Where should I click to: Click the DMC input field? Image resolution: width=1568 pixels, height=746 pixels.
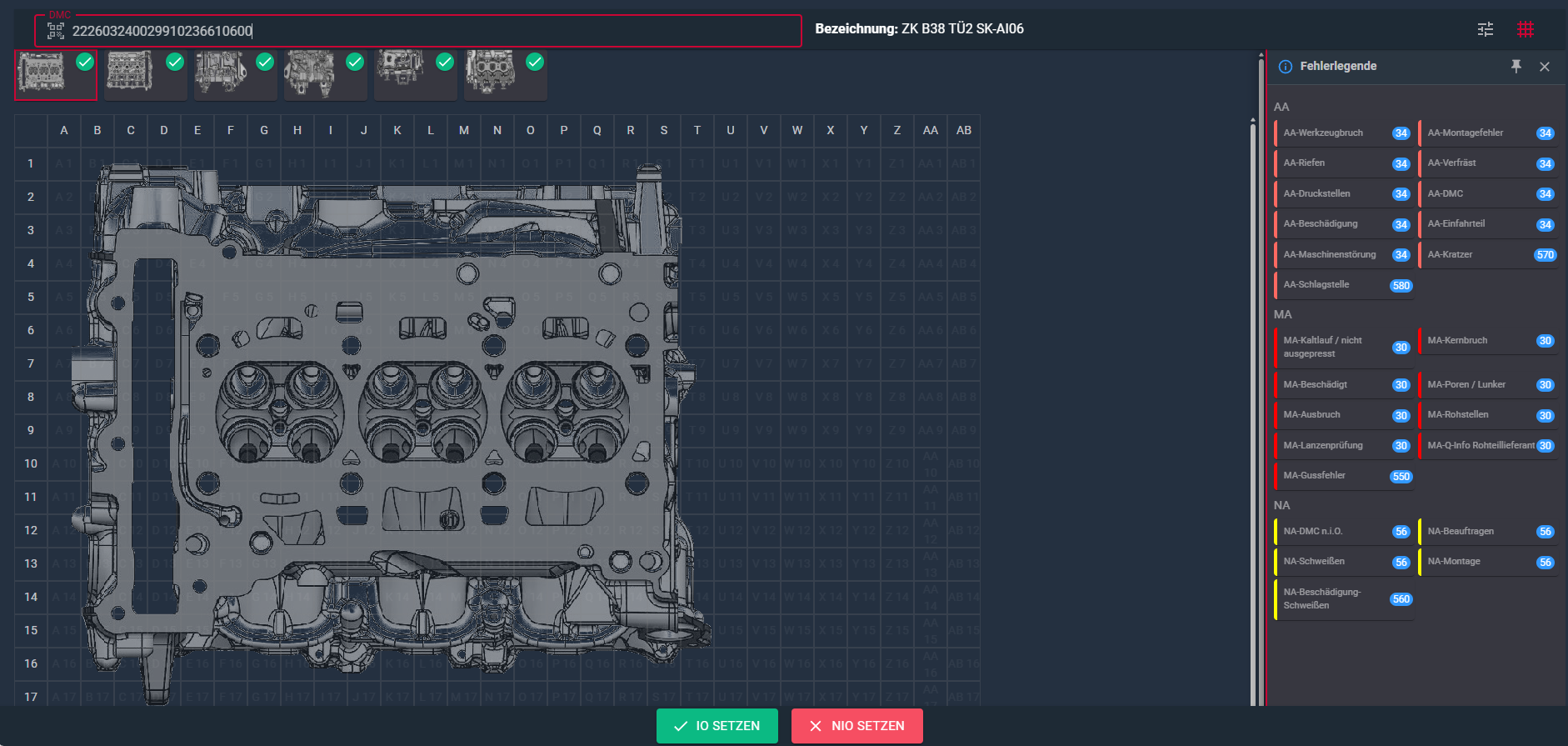pyautogui.click(x=418, y=31)
